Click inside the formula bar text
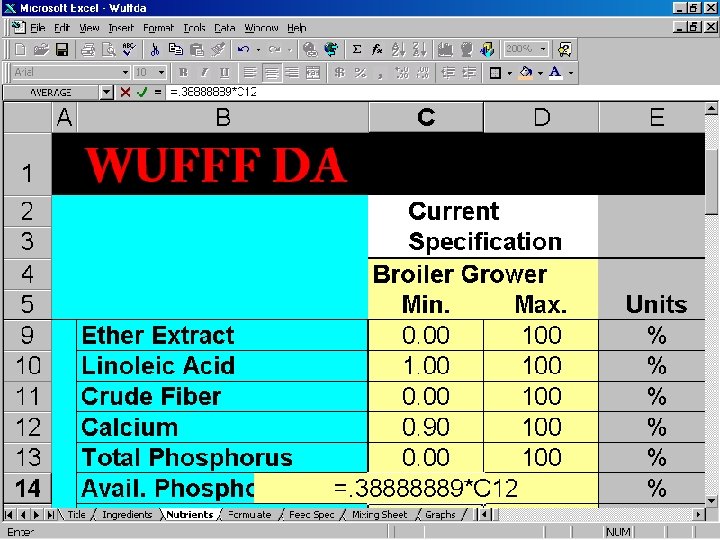This screenshot has height=540, width=720. 213,92
